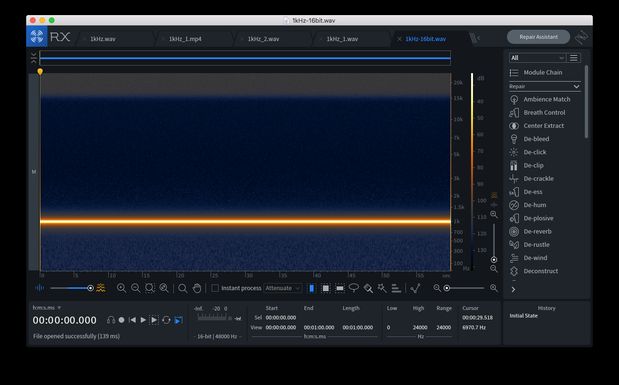This screenshot has height=385, width=619.
Task: Select the frequency selection tool
Action: [x=340, y=288]
